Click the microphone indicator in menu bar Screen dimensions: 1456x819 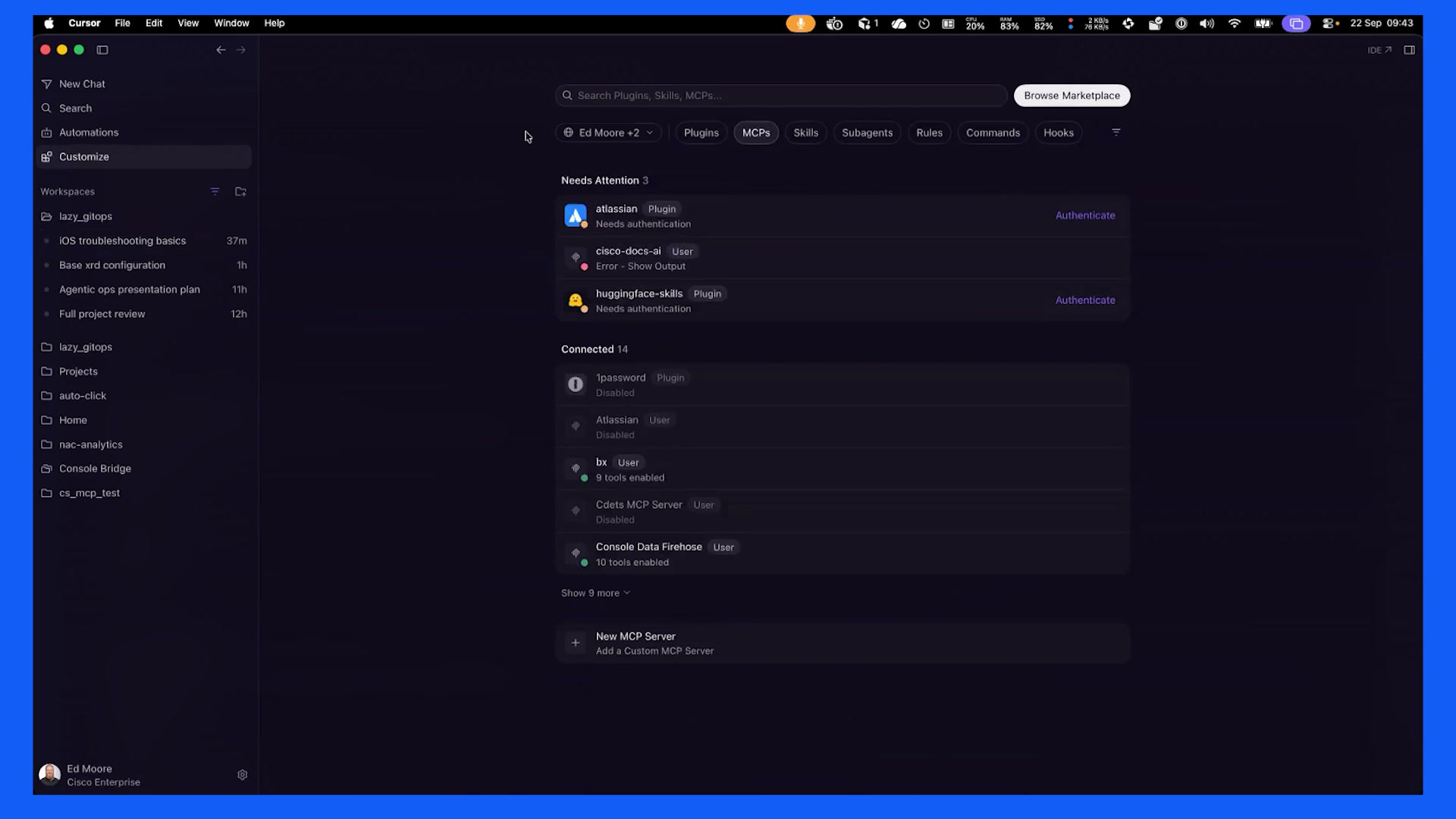coord(800,24)
